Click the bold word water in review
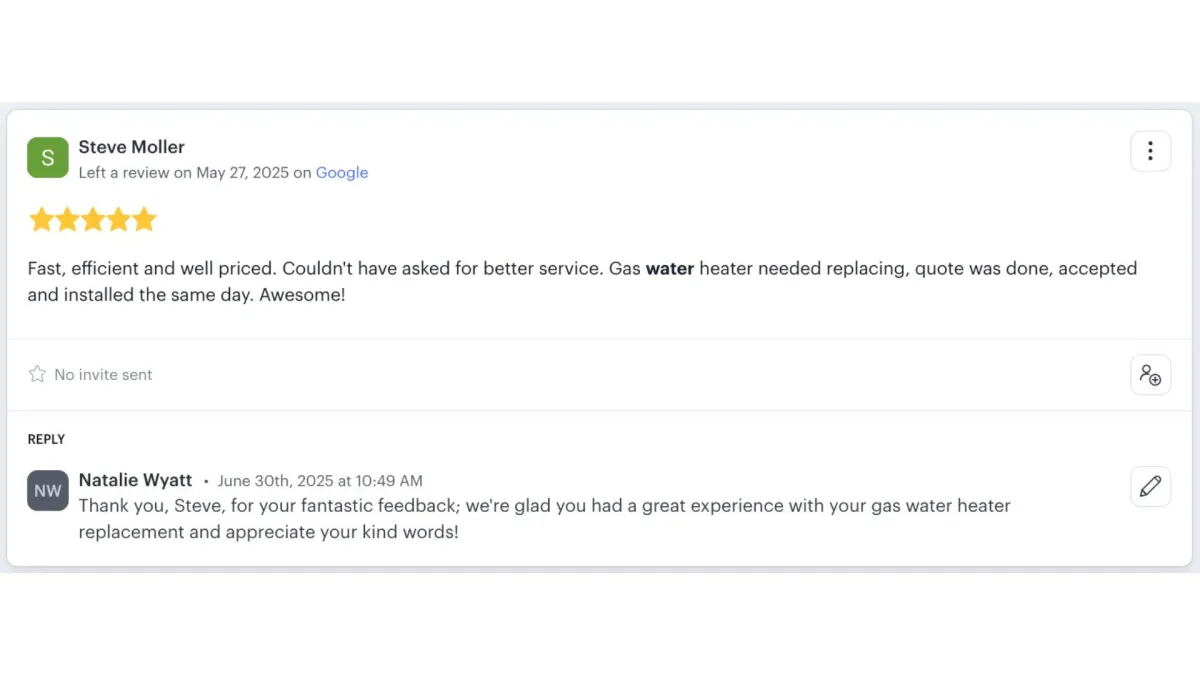The width and height of the screenshot is (1200, 675). [x=670, y=269]
